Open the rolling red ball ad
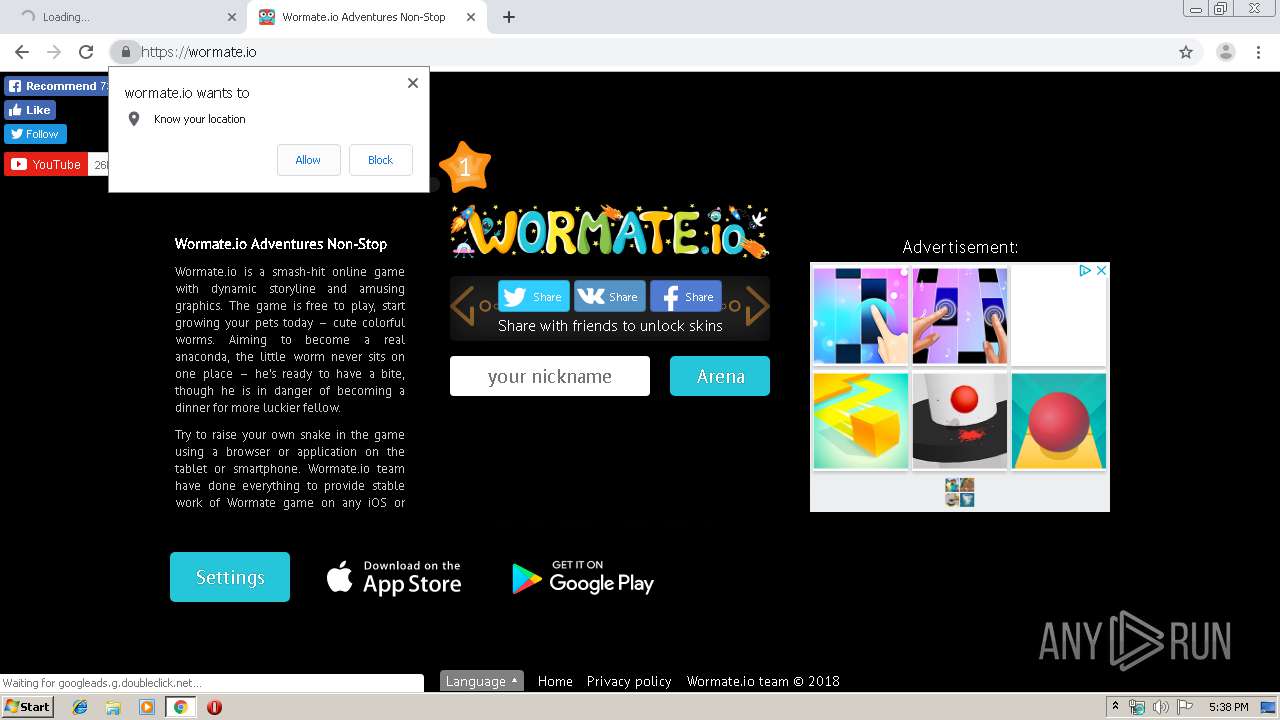Viewport: 1280px width, 720px height. coord(1059,421)
